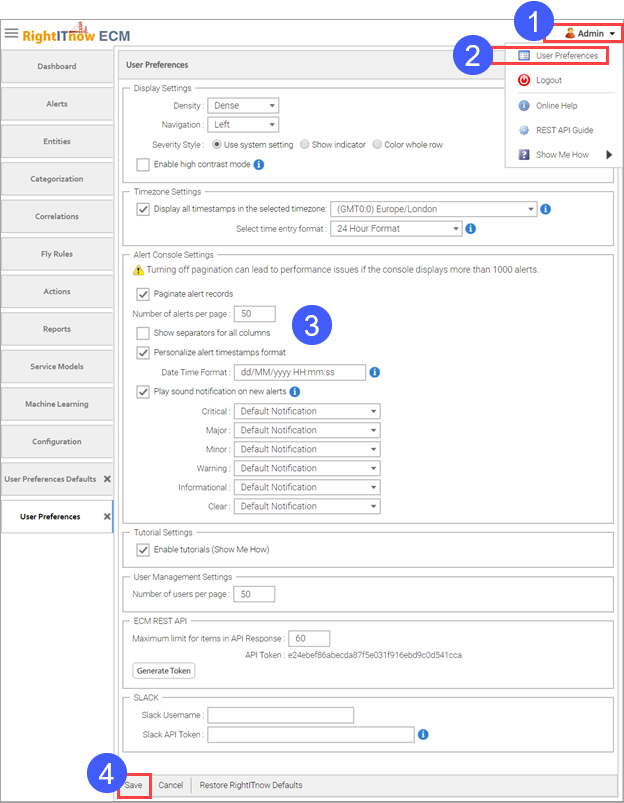Open Reports sidebar section

point(57,329)
